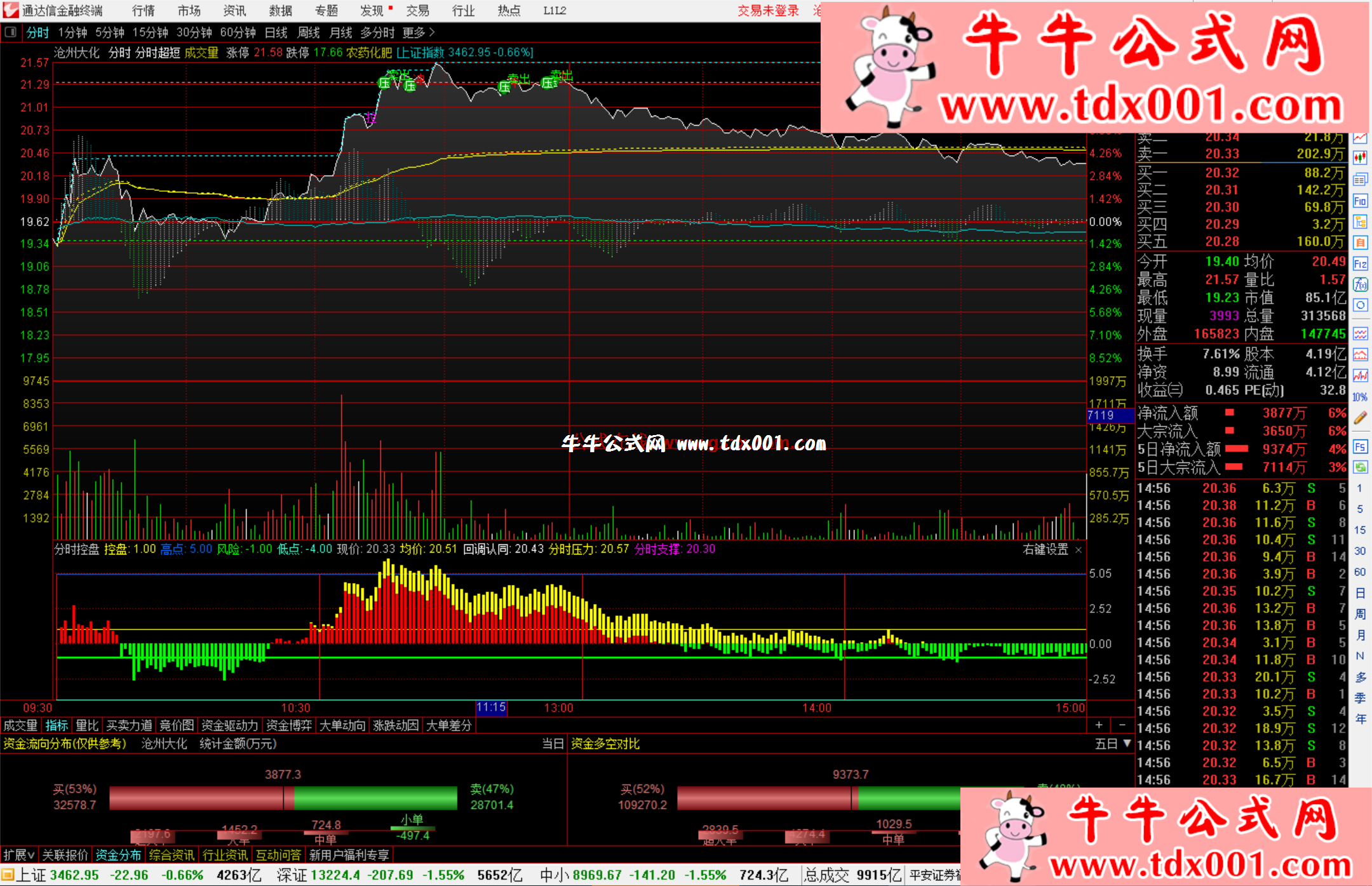Click the tree structure icon in sidebar
The image size is (1372, 886).
1360,222
